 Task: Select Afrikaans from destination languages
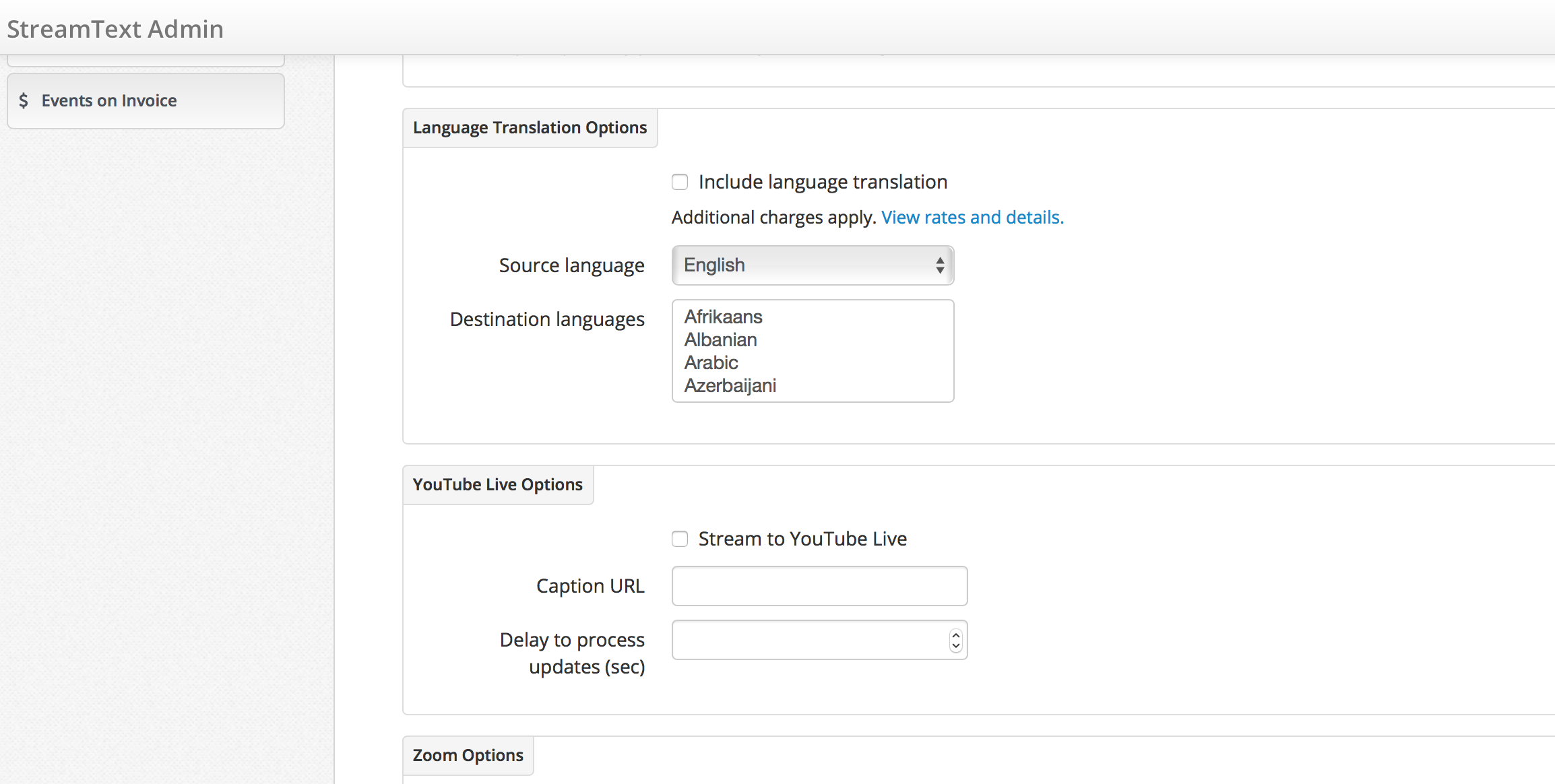point(722,317)
